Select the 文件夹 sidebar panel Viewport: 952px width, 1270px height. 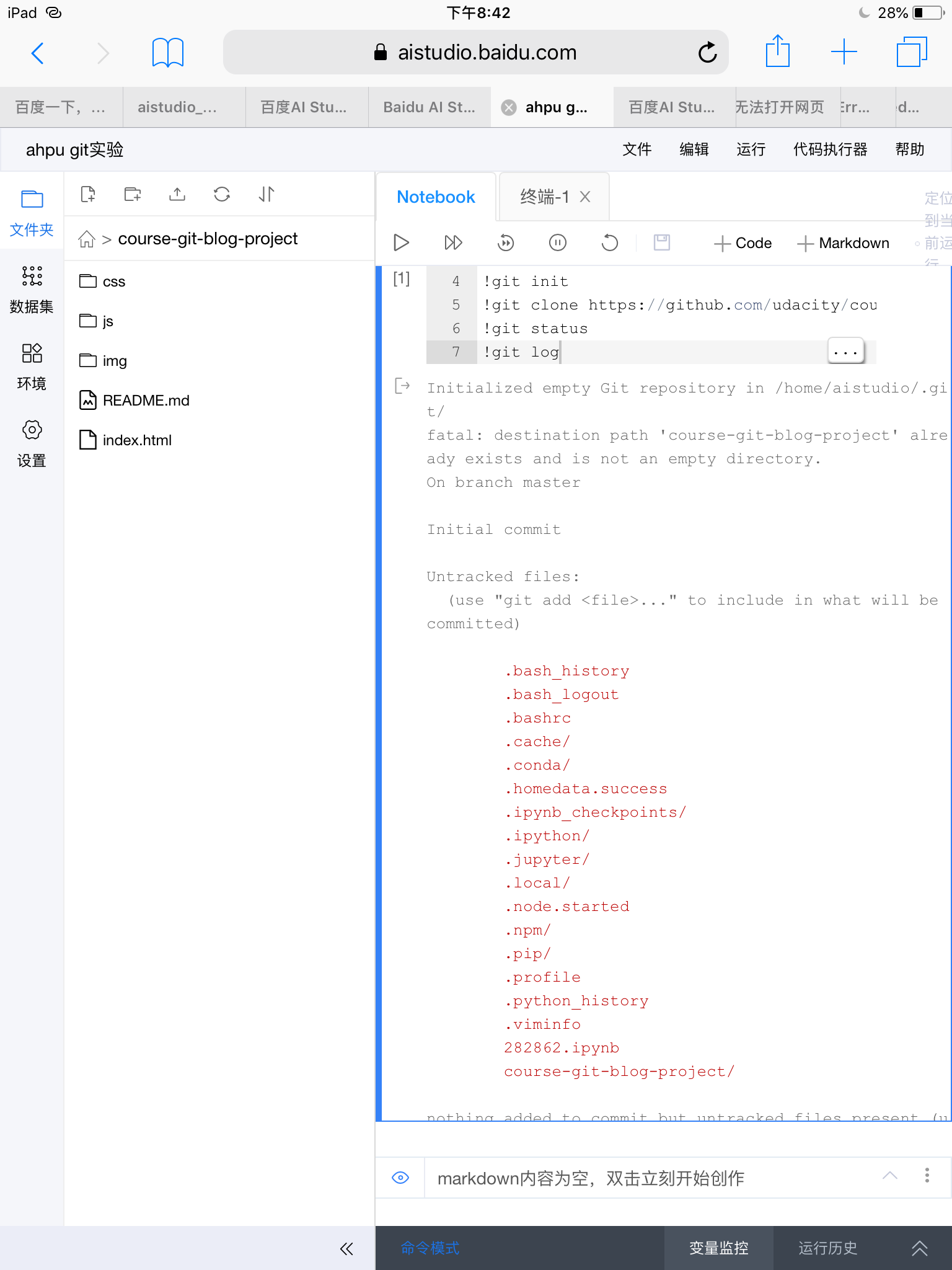(x=32, y=213)
